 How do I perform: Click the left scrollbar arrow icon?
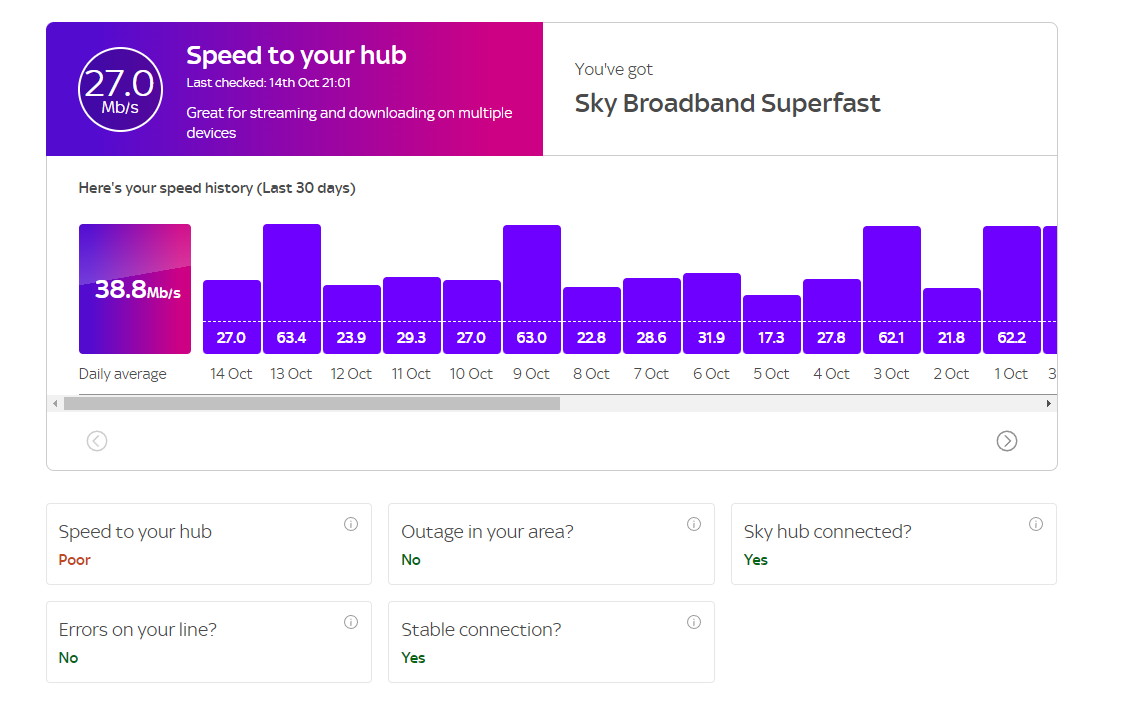54,403
